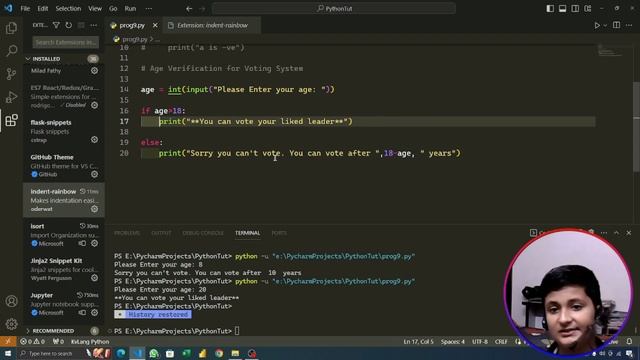The width and height of the screenshot is (640, 360).
Task: Open the Selection menu
Action: coord(68,9)
